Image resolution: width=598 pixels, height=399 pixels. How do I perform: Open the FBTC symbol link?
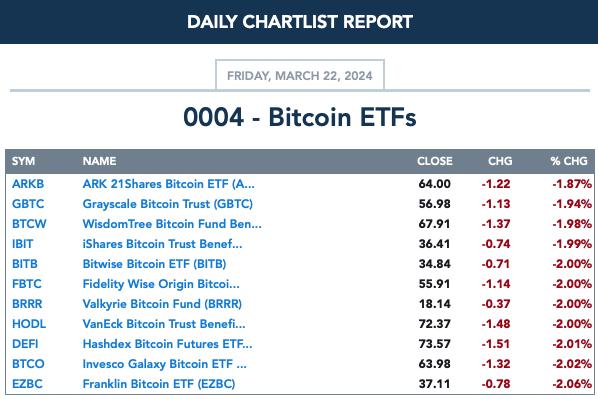click(x=27, y=284)
